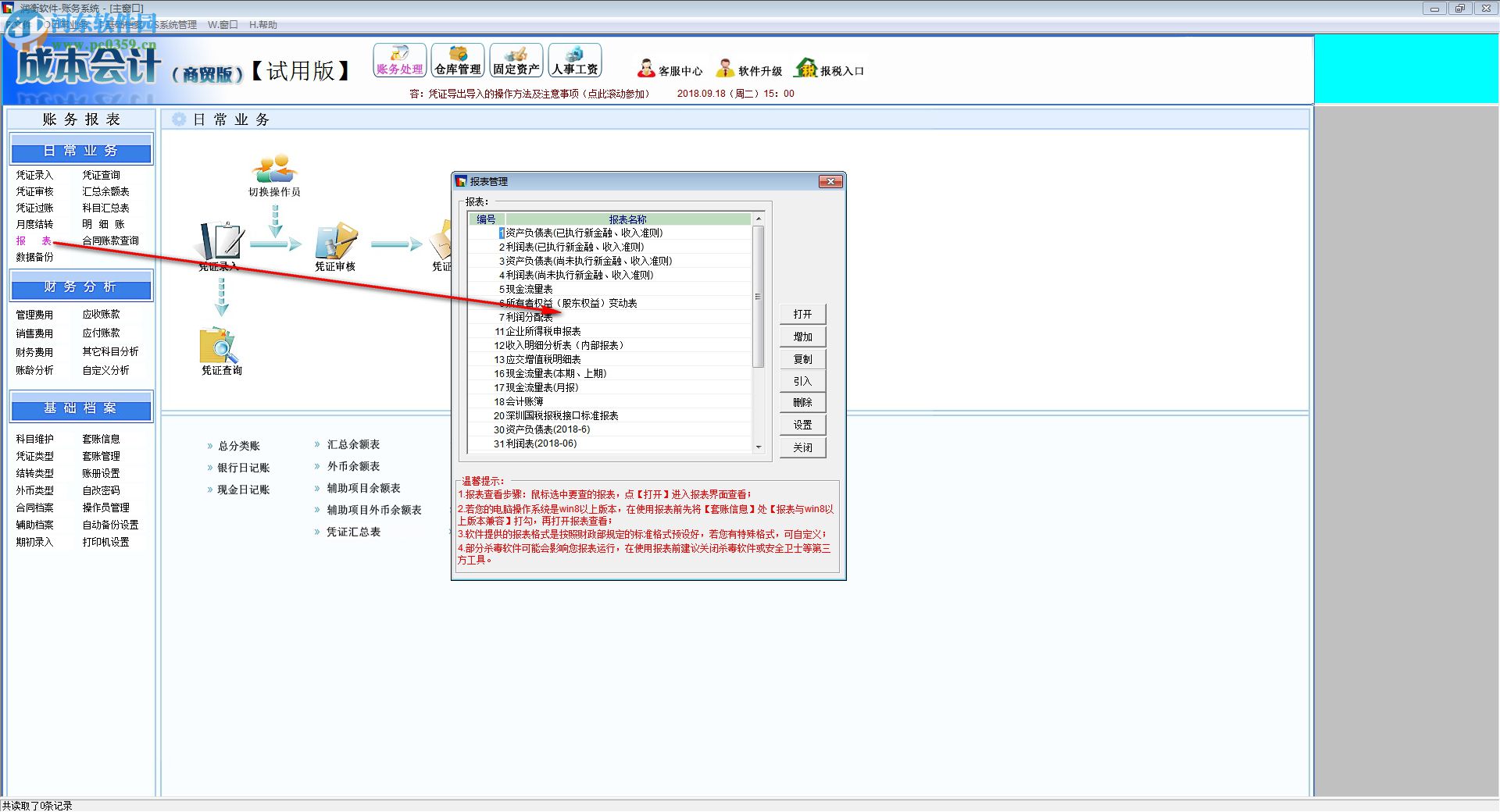Click the 删除 button in 报表管理
The image size is (1500, 812).
click(802, 403)
